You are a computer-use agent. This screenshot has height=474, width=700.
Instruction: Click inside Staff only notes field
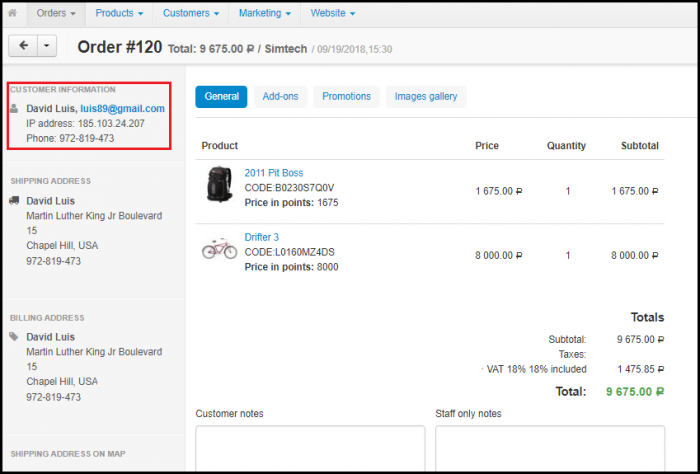[x=550, y=448]
